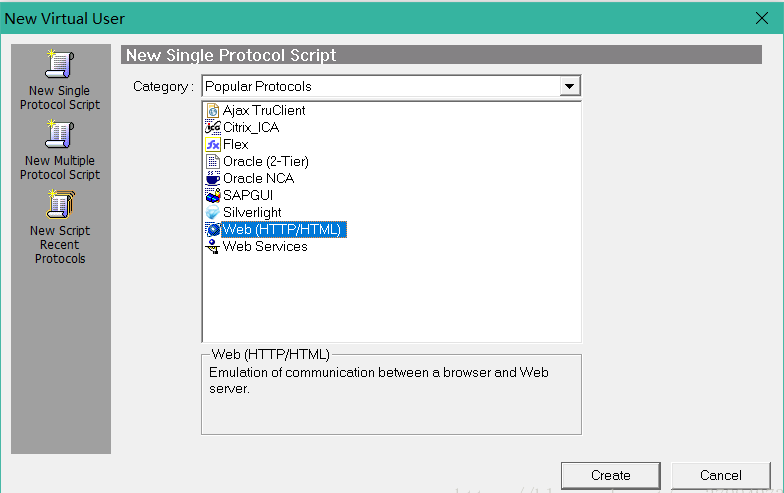784x493 pixels.
Task: Click the New Multiple Protocol Script icon
Action: click(x=60, y=134)
